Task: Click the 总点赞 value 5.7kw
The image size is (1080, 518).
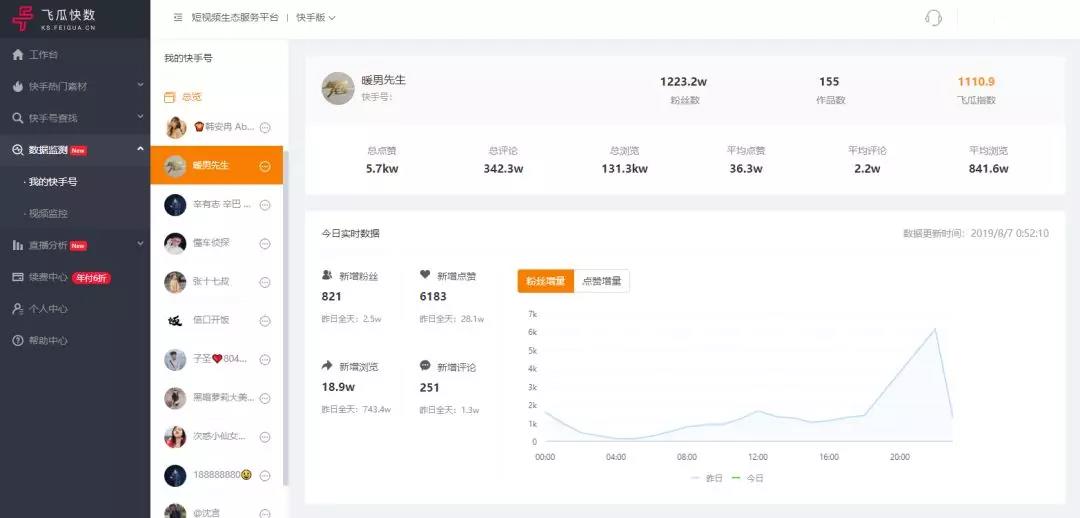Action: point(382,169)
